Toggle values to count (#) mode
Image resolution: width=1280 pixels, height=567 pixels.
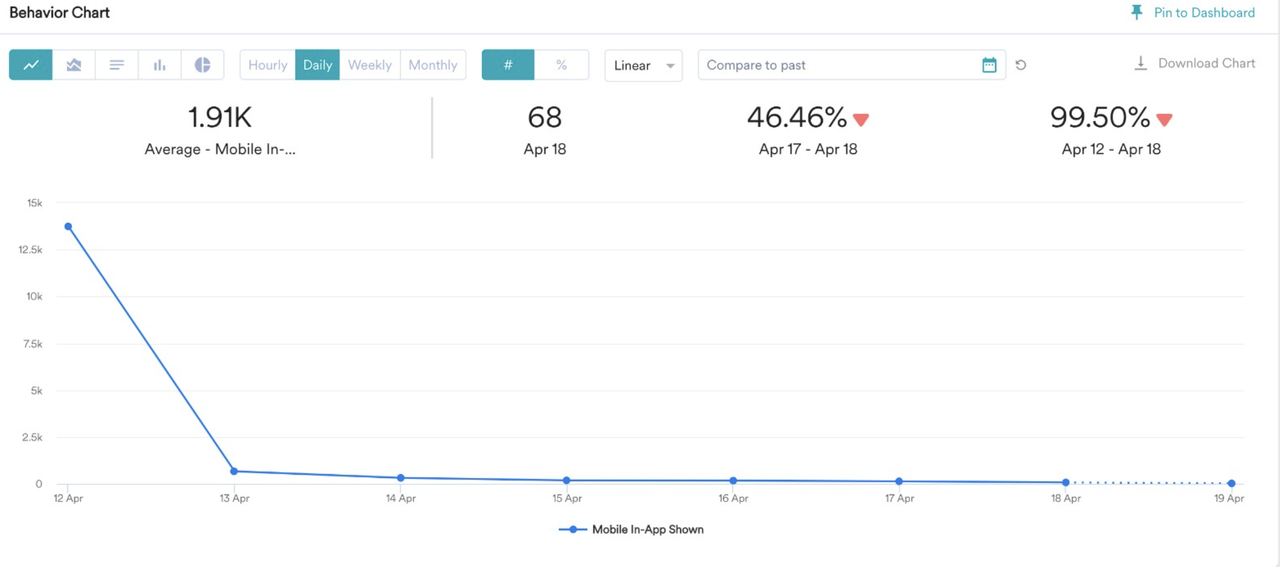pos(508,65)
